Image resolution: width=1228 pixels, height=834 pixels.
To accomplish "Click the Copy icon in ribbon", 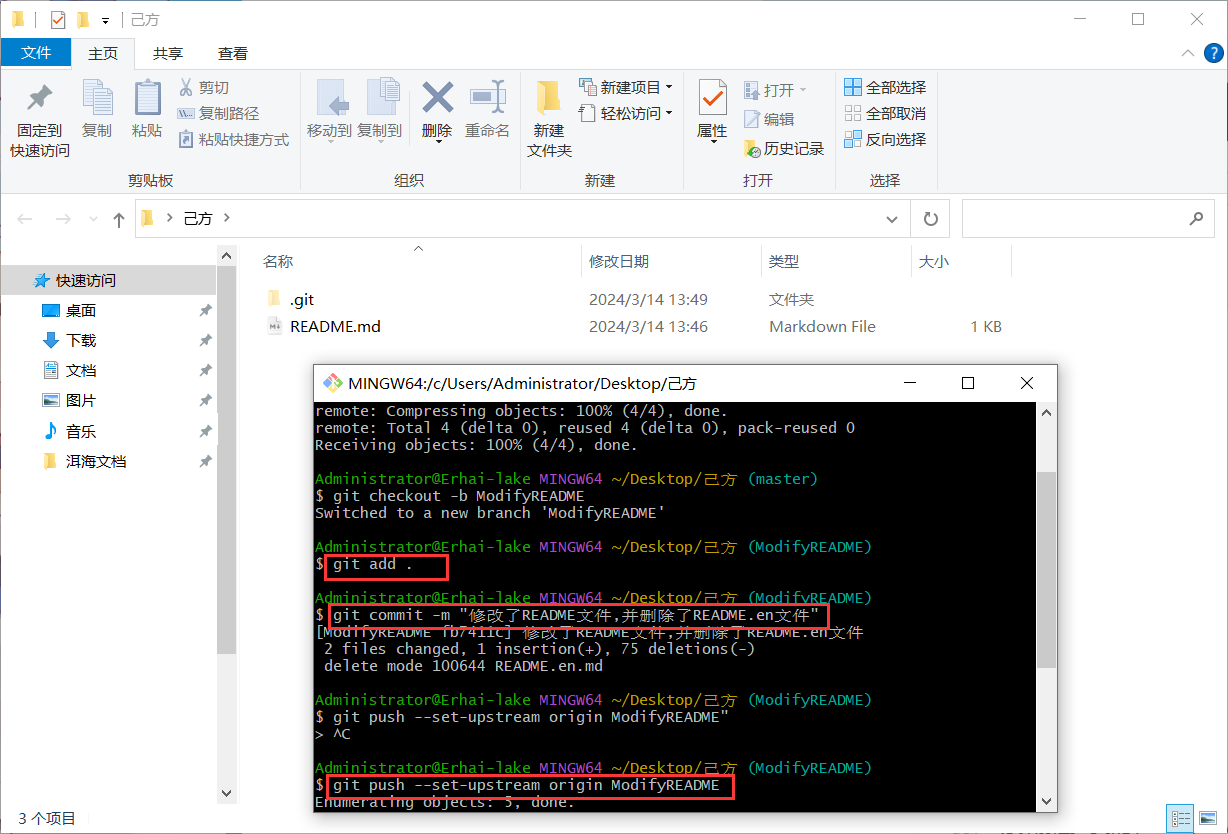I will tap(97, 99).
